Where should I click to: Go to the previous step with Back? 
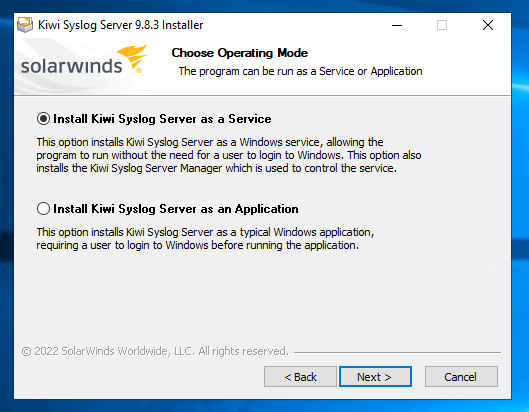[300, 377]
